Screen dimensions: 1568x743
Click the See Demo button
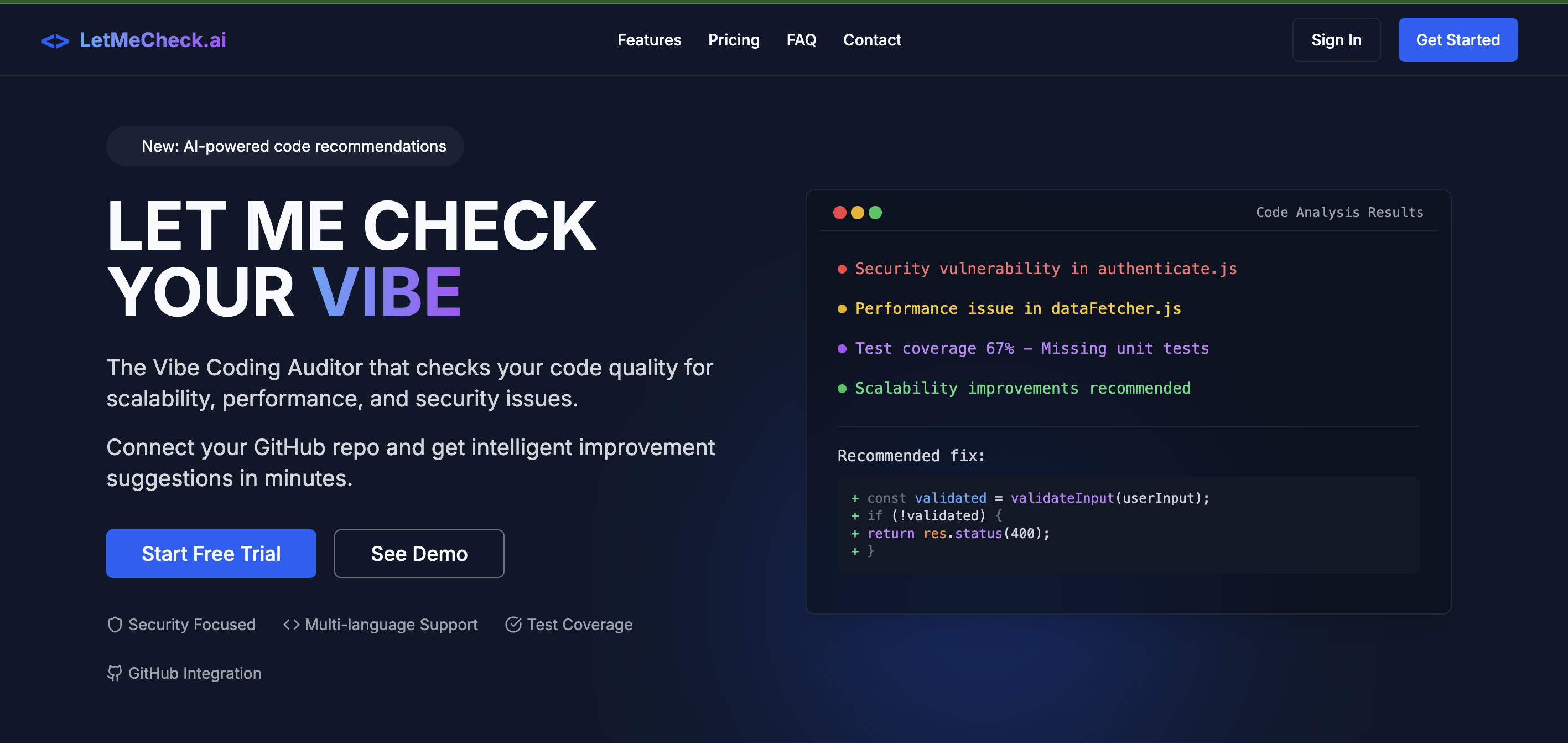[419, 554]
